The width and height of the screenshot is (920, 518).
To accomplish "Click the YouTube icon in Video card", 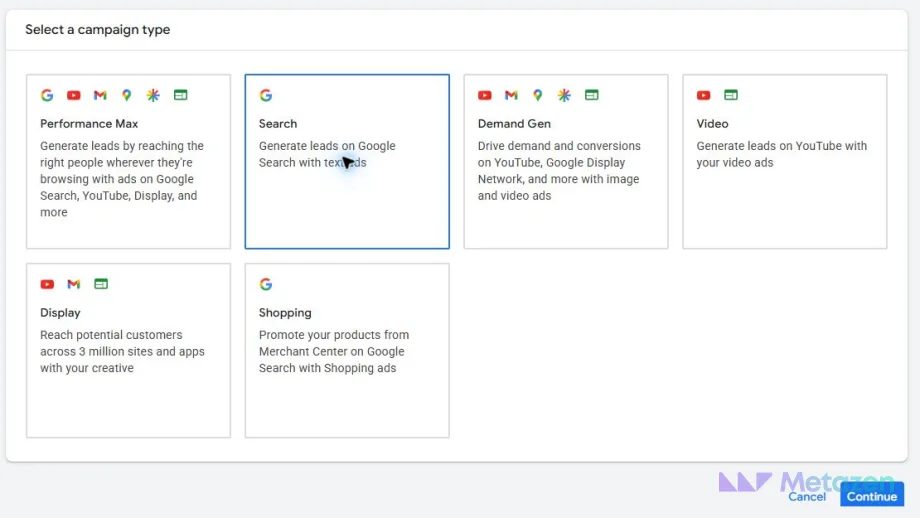I will tap(703, 95).
